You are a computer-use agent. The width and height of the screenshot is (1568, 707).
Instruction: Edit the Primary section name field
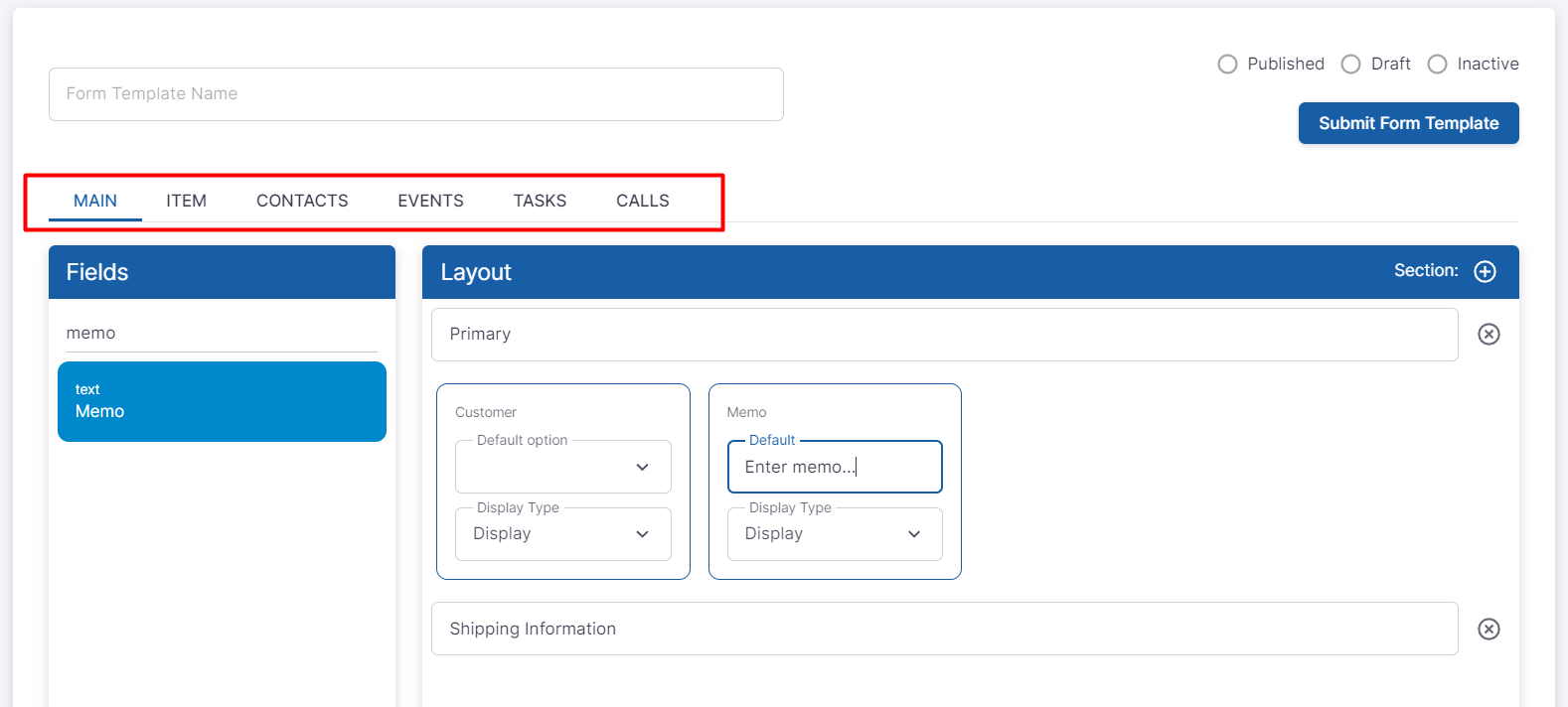pyautogui.click(x=944, y=335)
